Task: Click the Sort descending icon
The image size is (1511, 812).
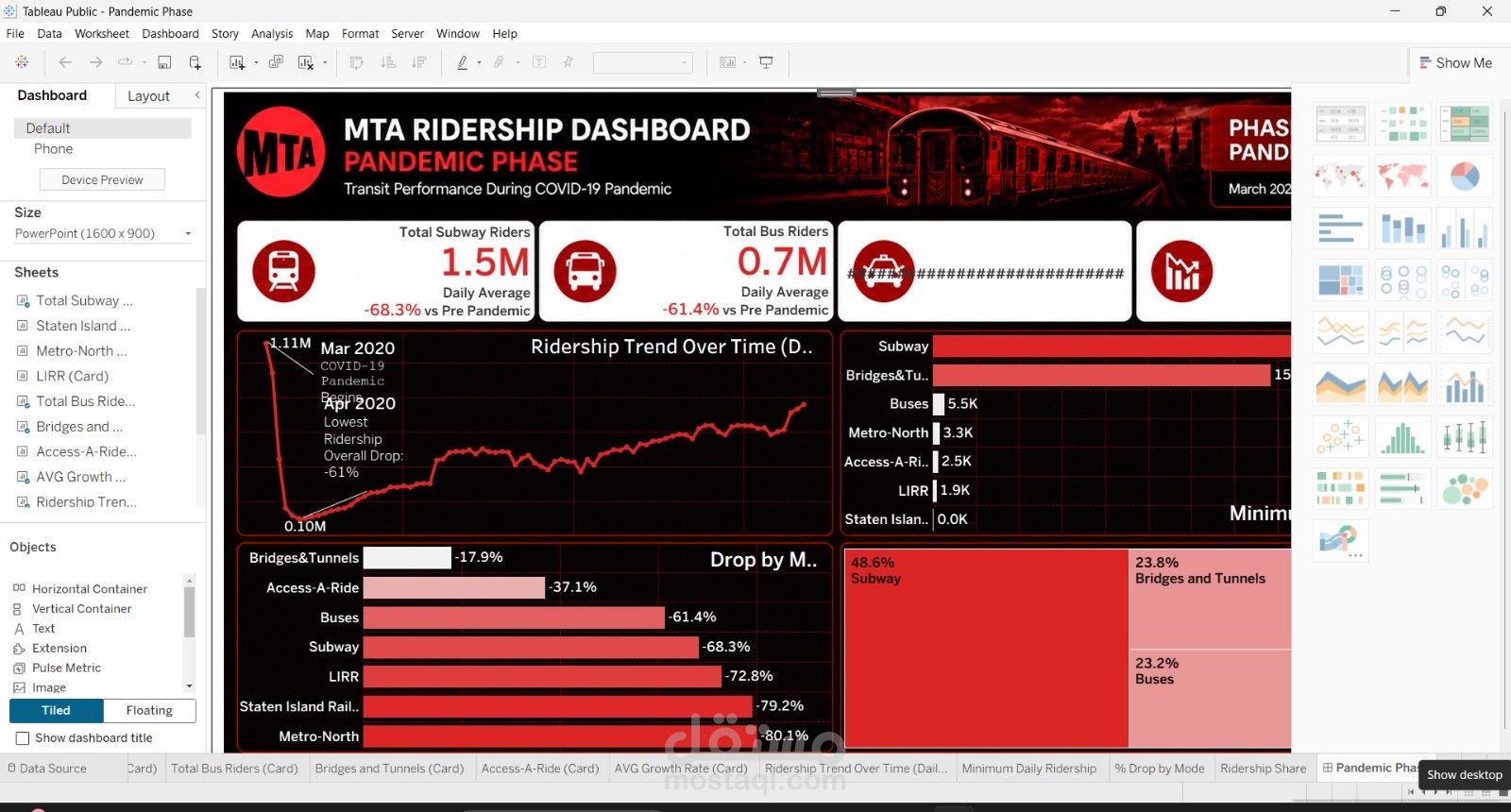Action: (x=418, y=62)
